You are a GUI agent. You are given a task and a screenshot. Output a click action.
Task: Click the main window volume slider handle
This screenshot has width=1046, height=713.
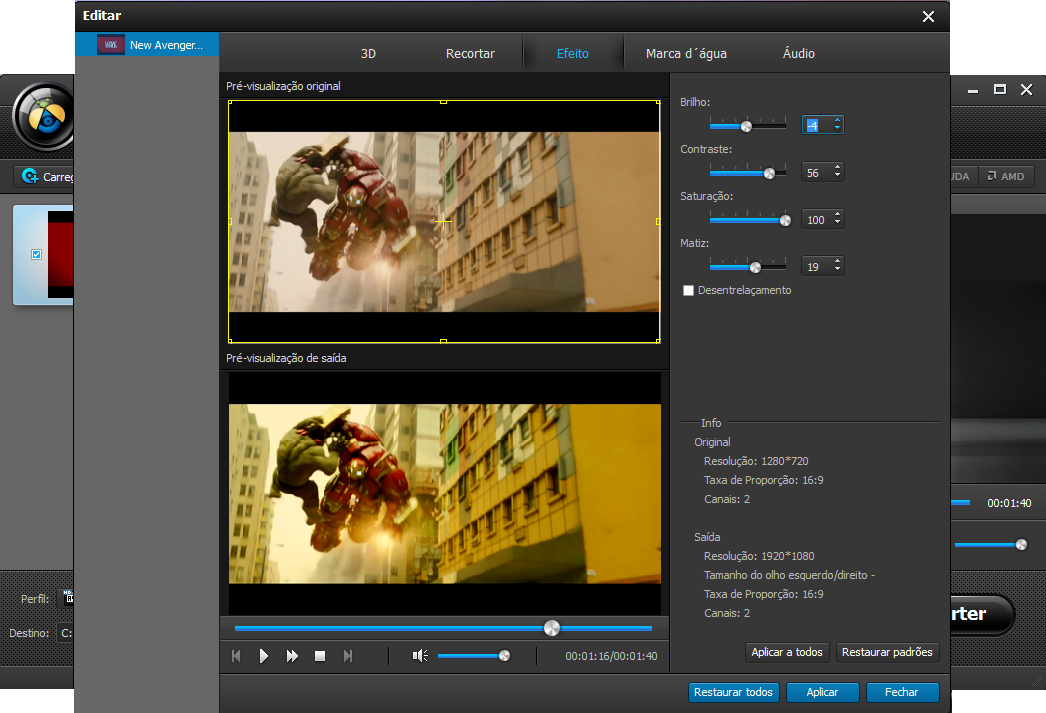click(x=1021, y=545)
